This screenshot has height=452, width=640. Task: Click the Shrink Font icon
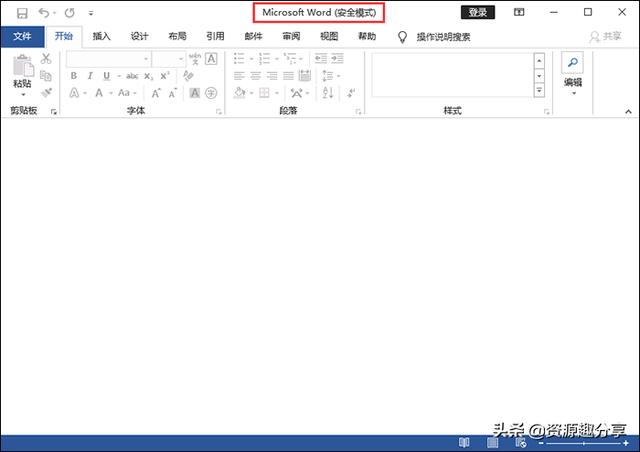[x=173, y=94]
